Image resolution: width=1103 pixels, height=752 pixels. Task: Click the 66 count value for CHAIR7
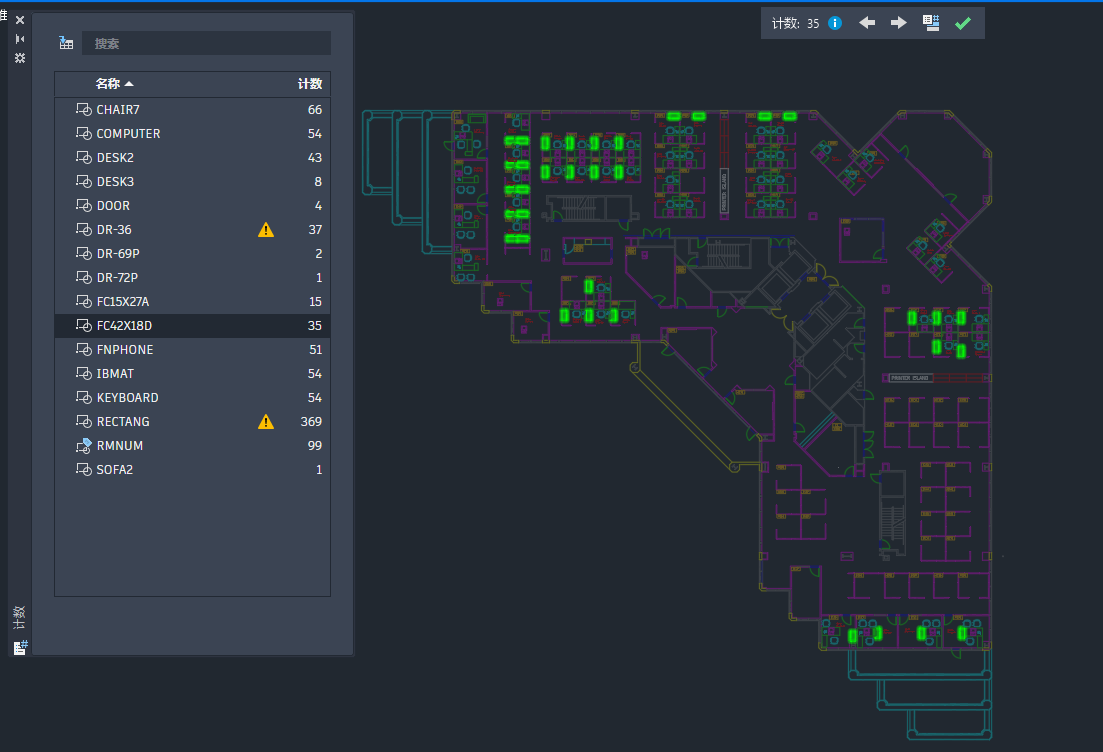pos(314,110)
